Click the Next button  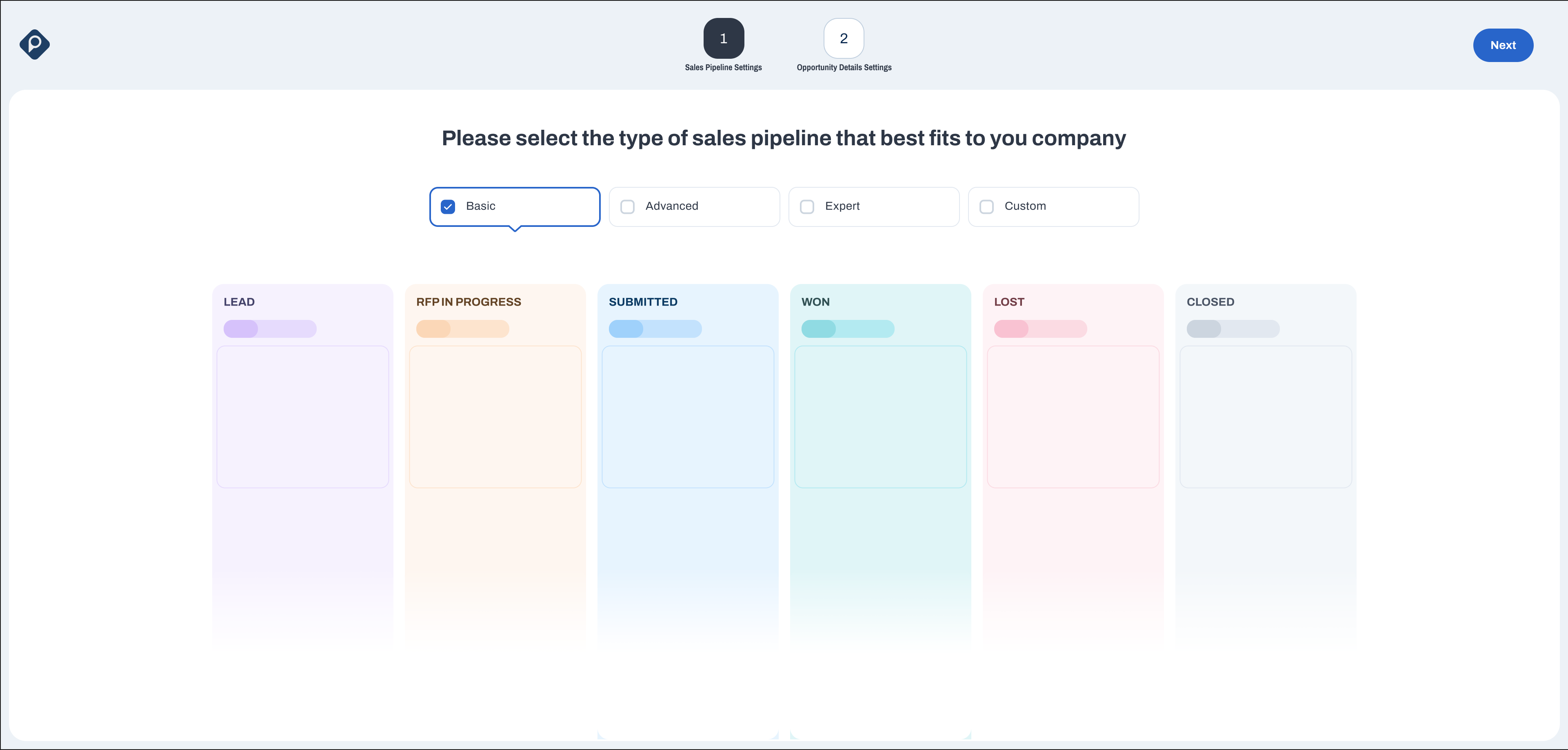1503,45
